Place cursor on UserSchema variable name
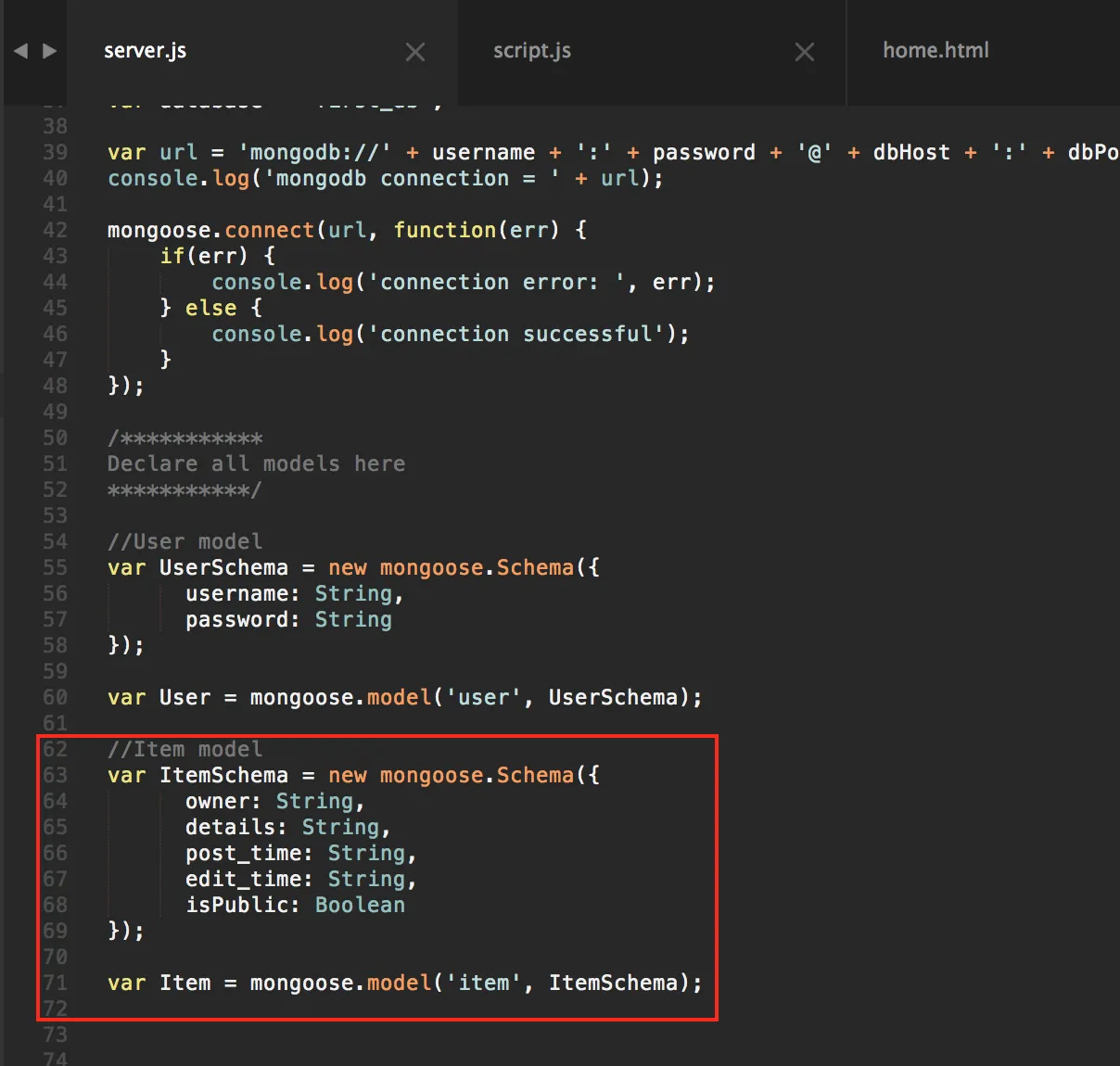 223,567
